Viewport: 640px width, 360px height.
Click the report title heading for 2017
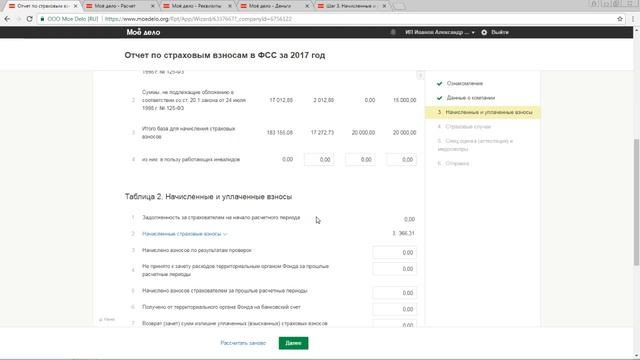(225, 55)
